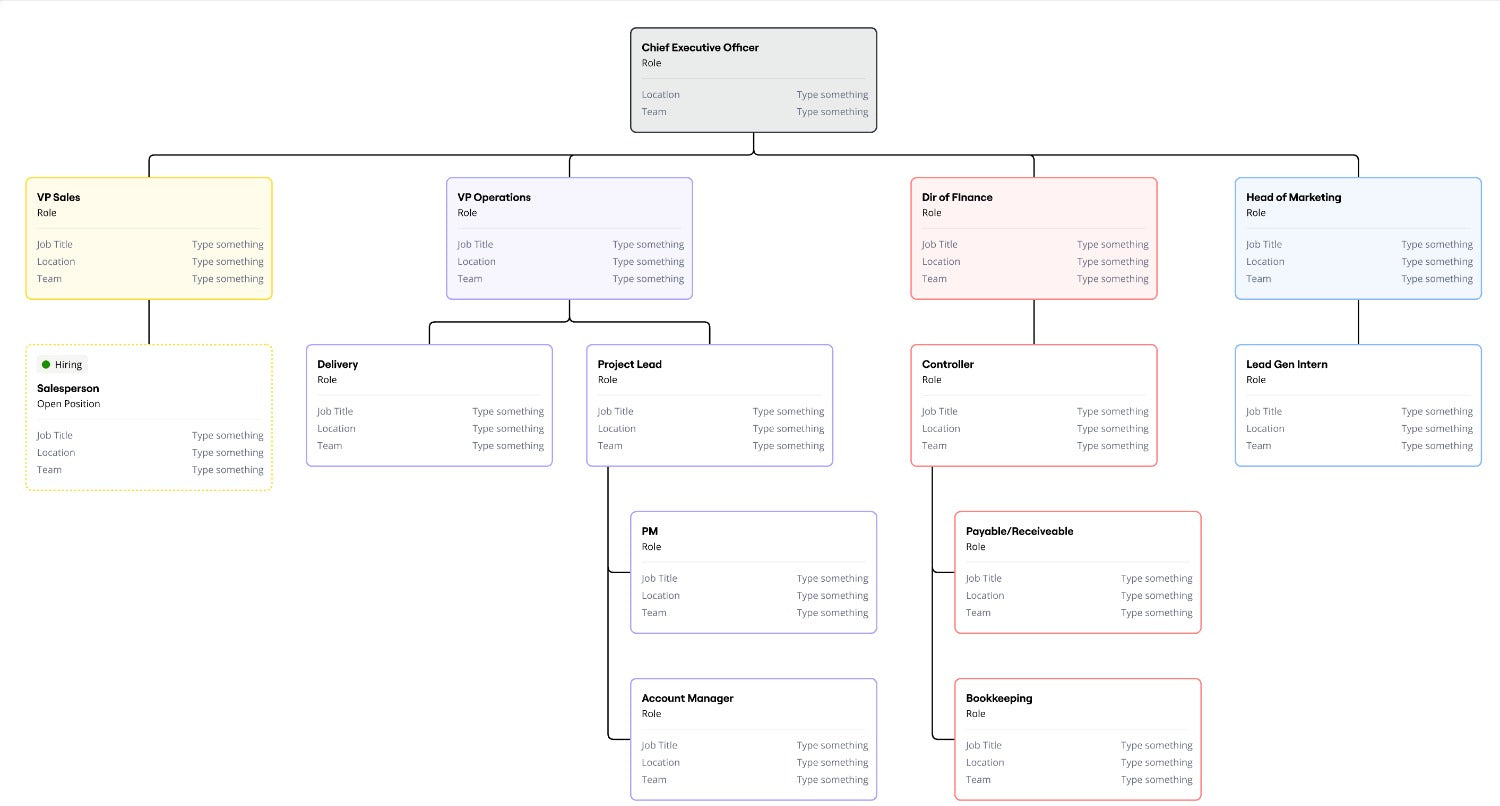The image size is (1500, 806).
Task: Select the Controller card title
Action: (948, 365)
